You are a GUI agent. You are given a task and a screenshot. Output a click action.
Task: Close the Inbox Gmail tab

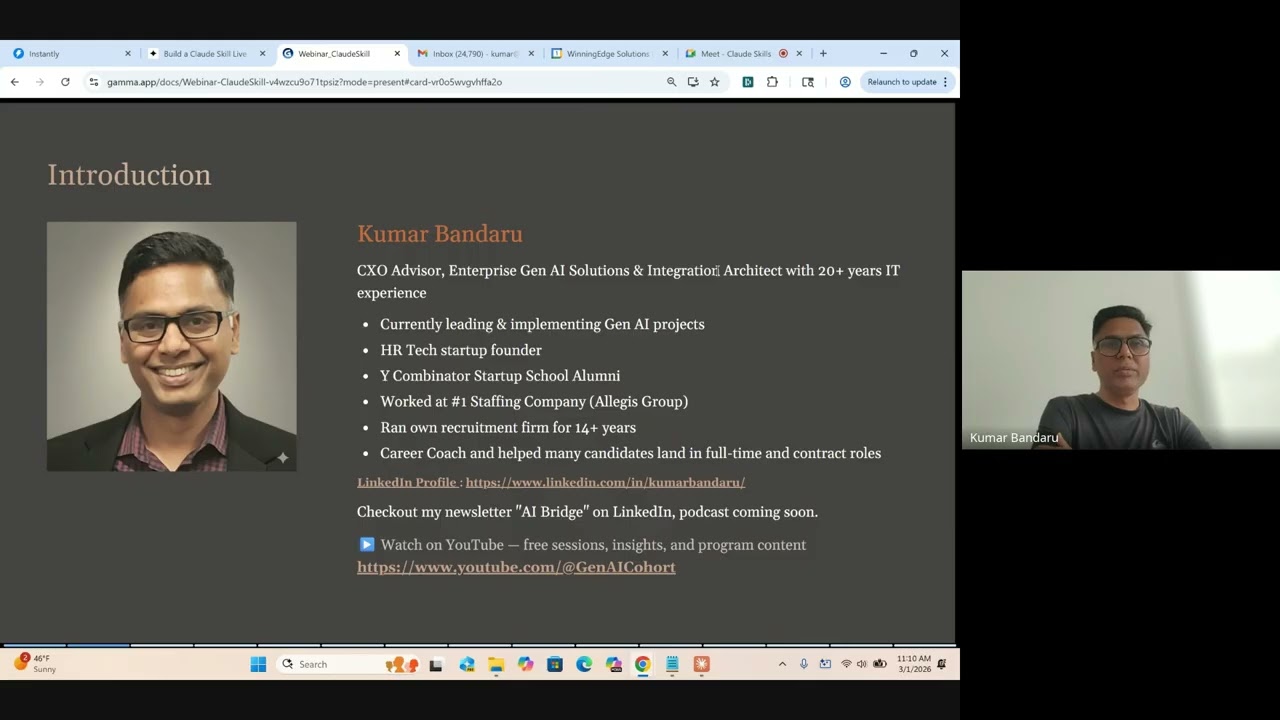(x=531, y=54)
